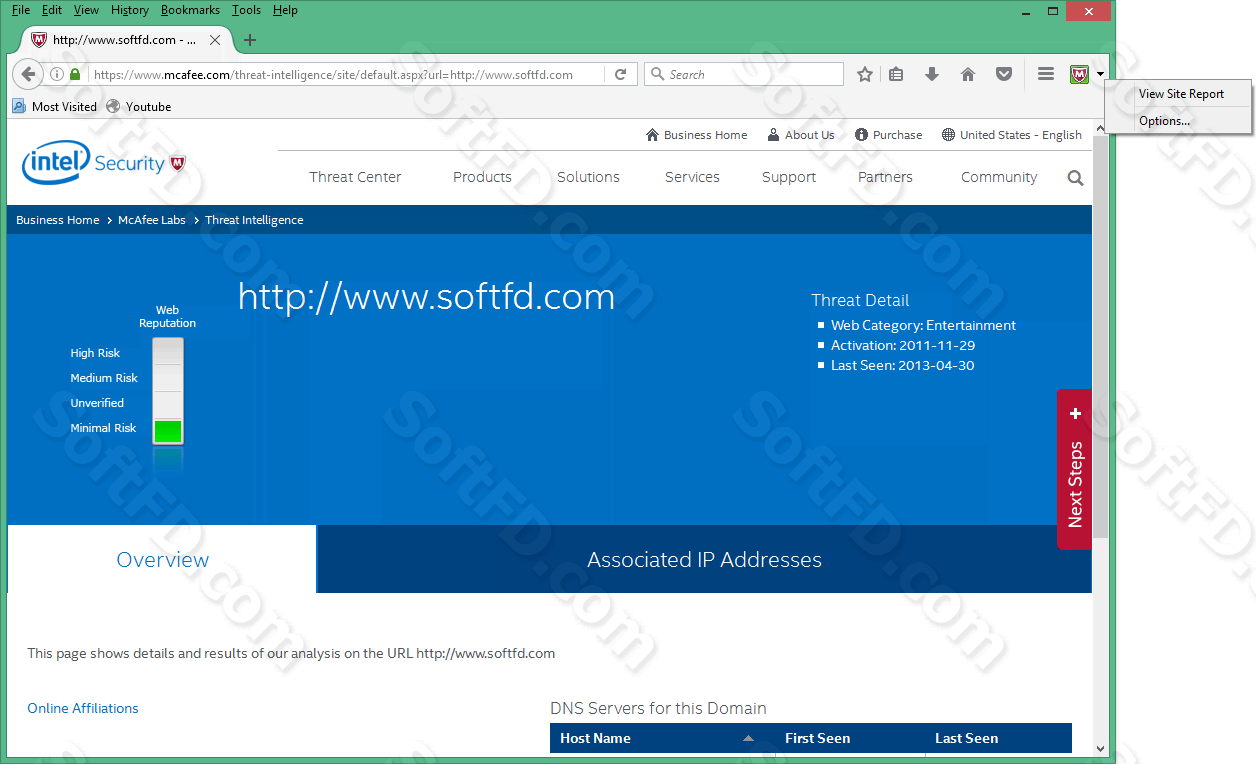Click McAfee Labs breadcrumb

click(x=152, y=220)
